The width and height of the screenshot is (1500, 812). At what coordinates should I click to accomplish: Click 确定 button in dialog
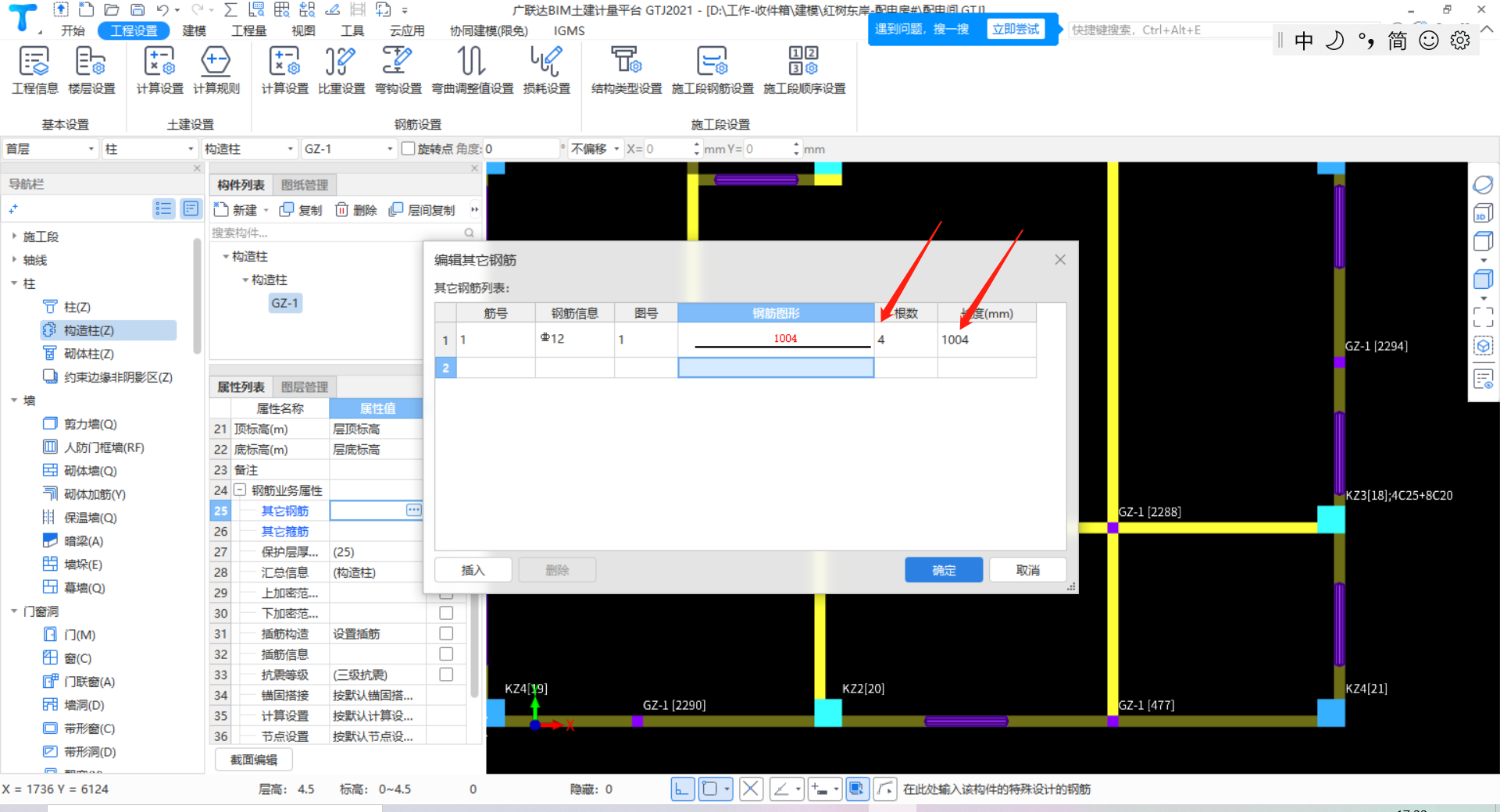tap(944, 570)
